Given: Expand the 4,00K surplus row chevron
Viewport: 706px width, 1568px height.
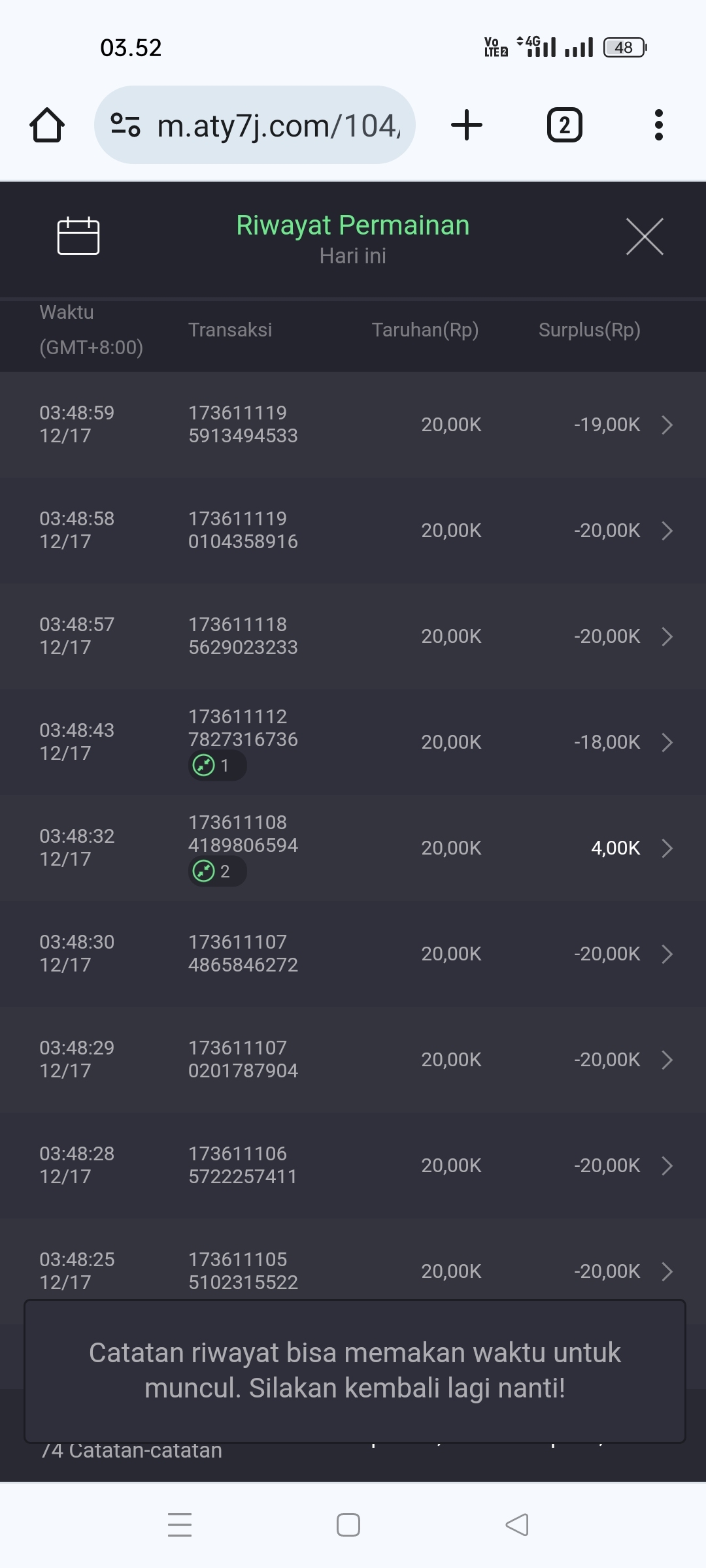Looking at the screenshot, I should [667, 848].
